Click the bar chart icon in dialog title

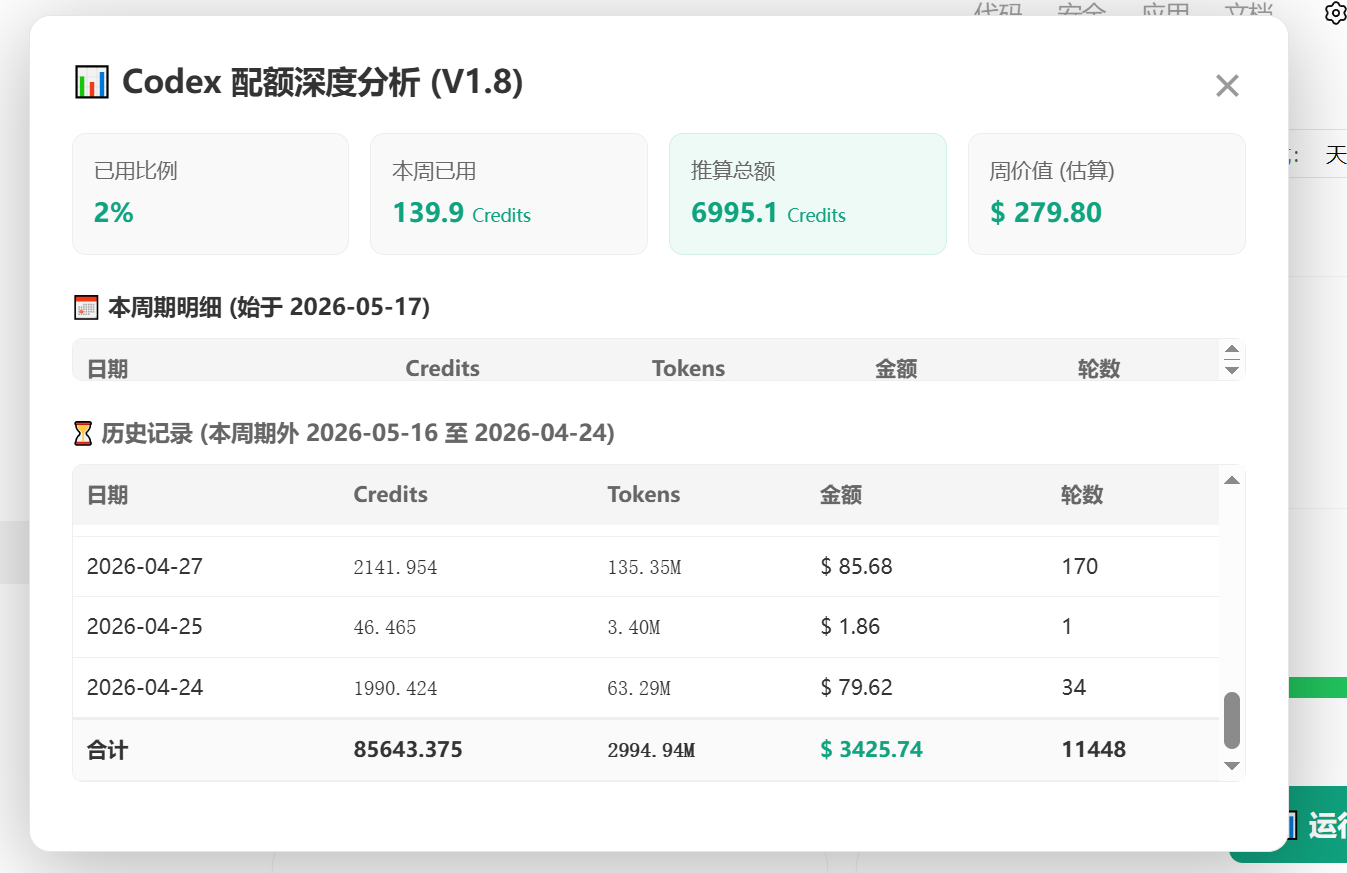[91, 82]
